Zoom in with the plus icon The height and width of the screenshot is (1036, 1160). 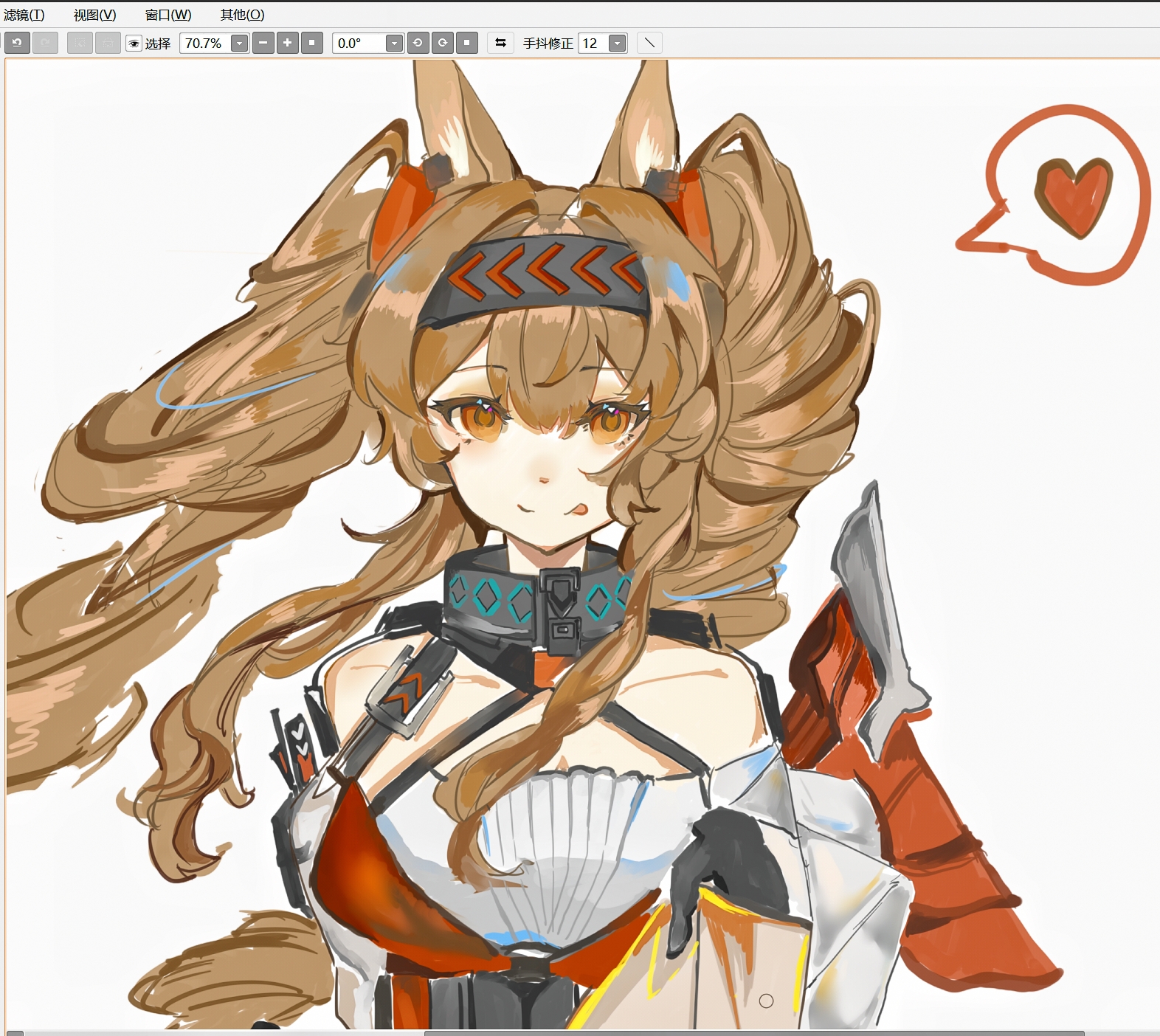pyautogui.click(x=288, y=43)
